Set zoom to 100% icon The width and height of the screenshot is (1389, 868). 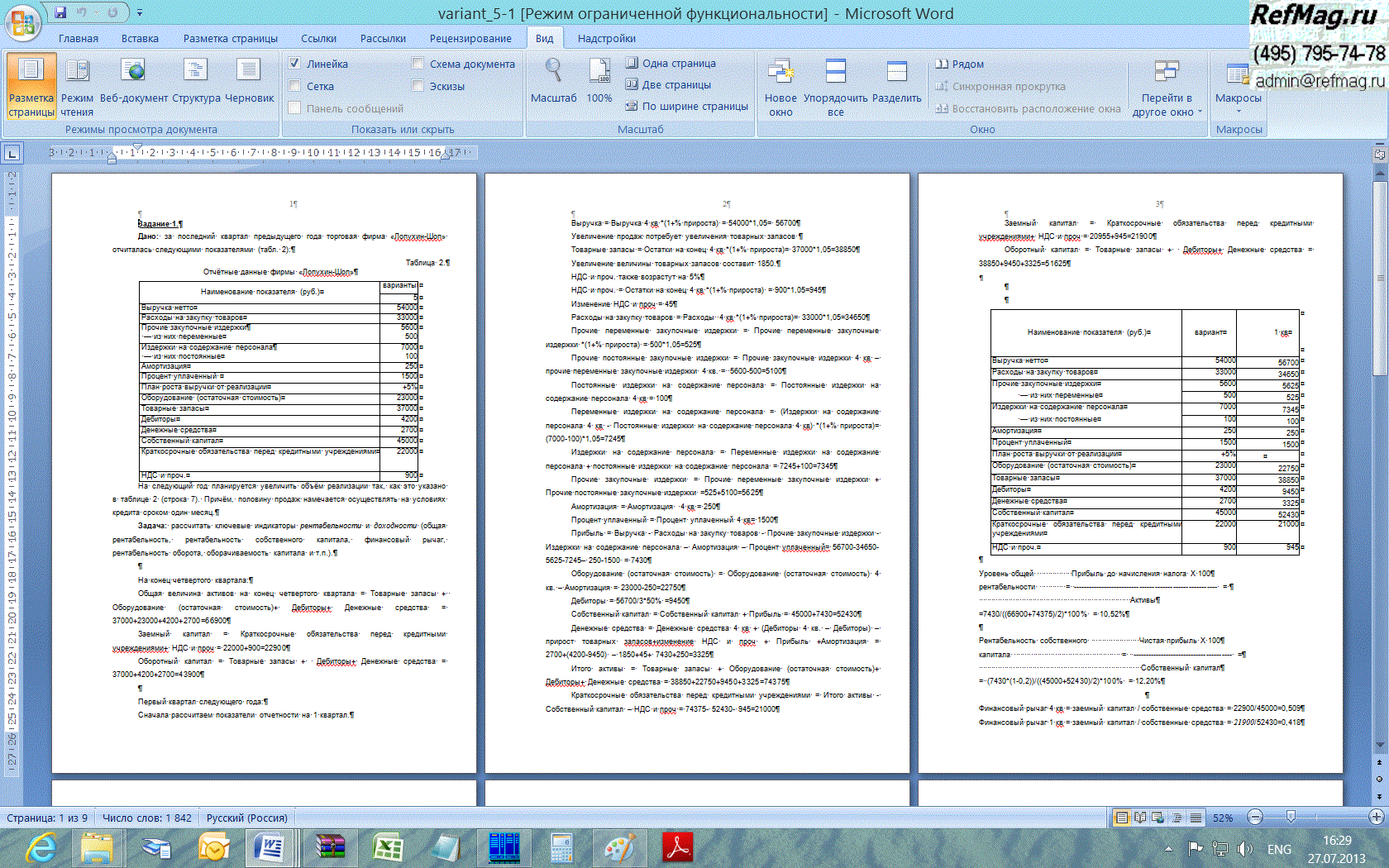[x=599, y=83]
